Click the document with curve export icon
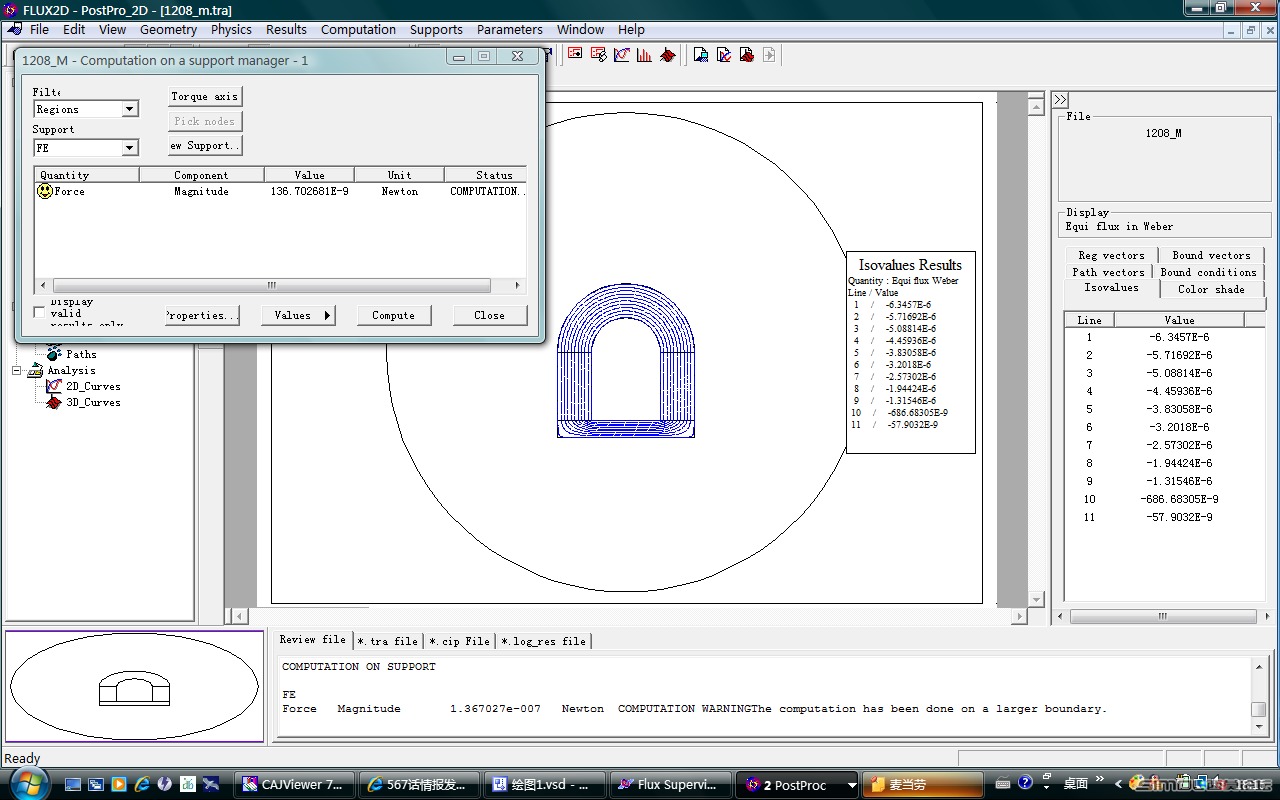Image resolution: width=1280 pixels, height=800 pixels. [x=724, y=54]
